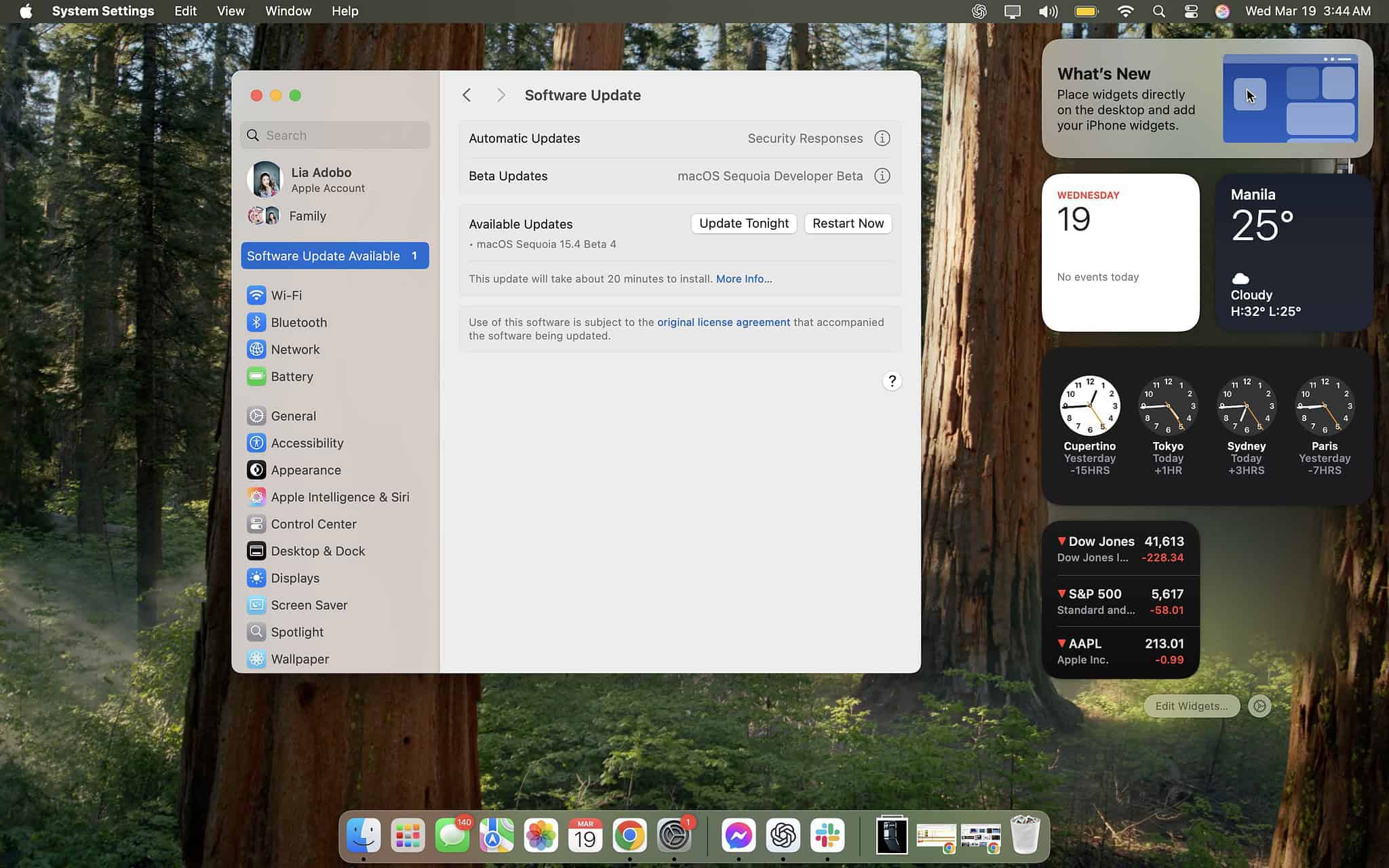Click More Info link about the update
This screenshot has height=868, width=1389.
(743, 279)
